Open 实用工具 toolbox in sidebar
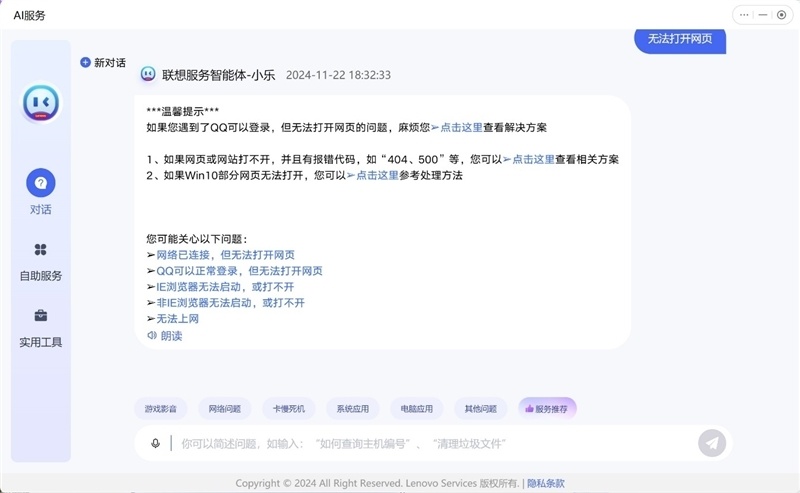The image size is (800, 493). click(41, 316)
